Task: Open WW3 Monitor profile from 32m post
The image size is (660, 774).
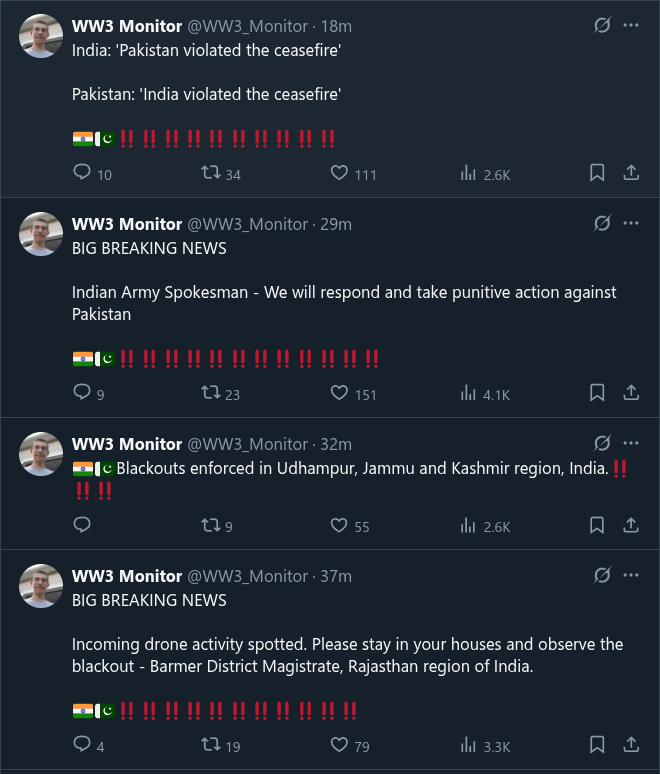Action: pos(126,444)
